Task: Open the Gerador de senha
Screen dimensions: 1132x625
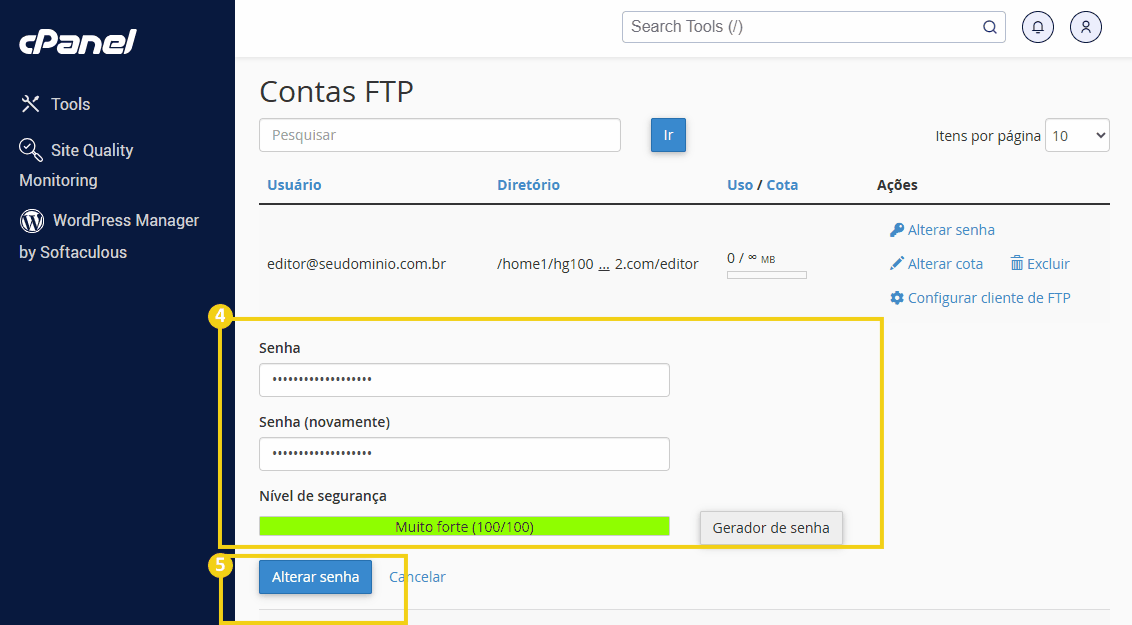Action: pyautogui.click(x=771, y=528)
